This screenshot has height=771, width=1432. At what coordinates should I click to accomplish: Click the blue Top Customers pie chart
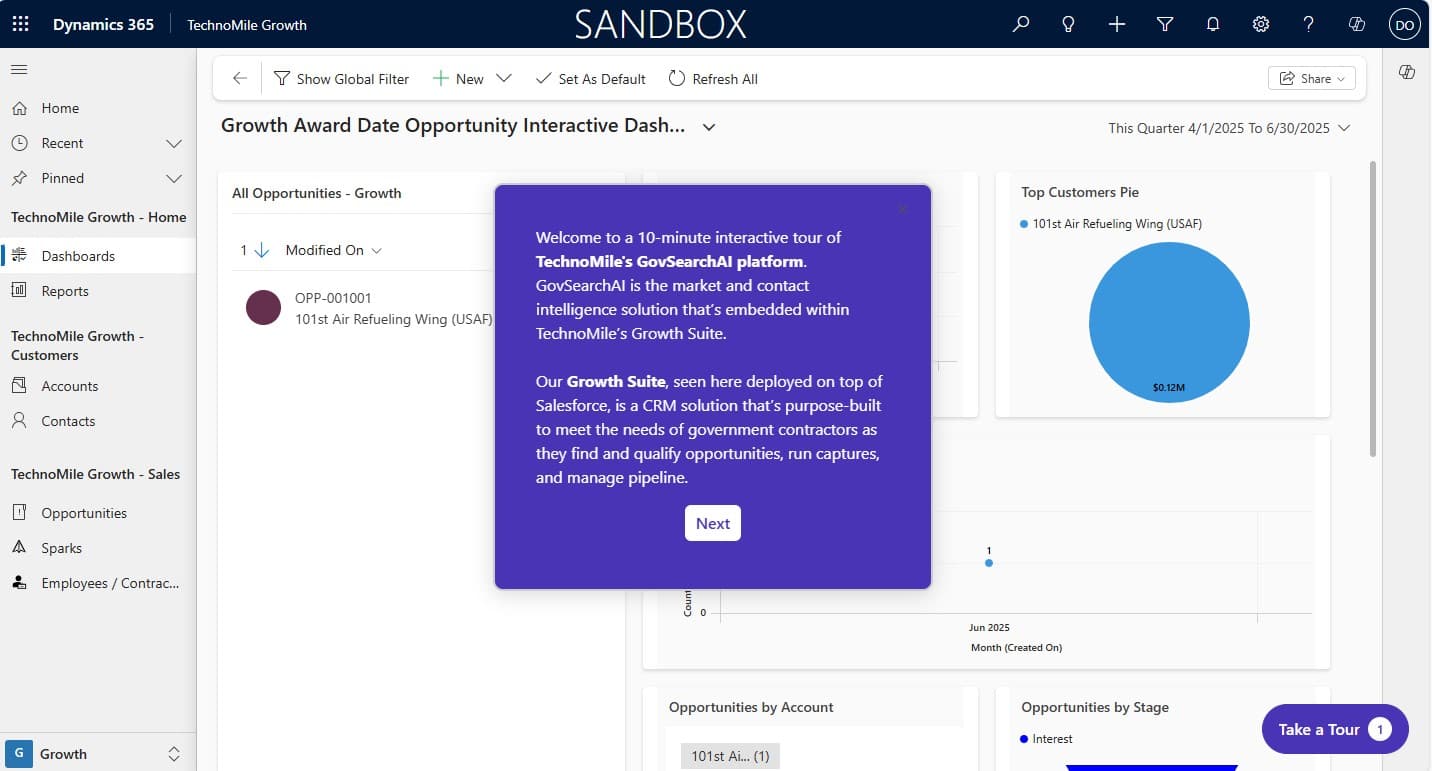click(x=1168, y=322)
